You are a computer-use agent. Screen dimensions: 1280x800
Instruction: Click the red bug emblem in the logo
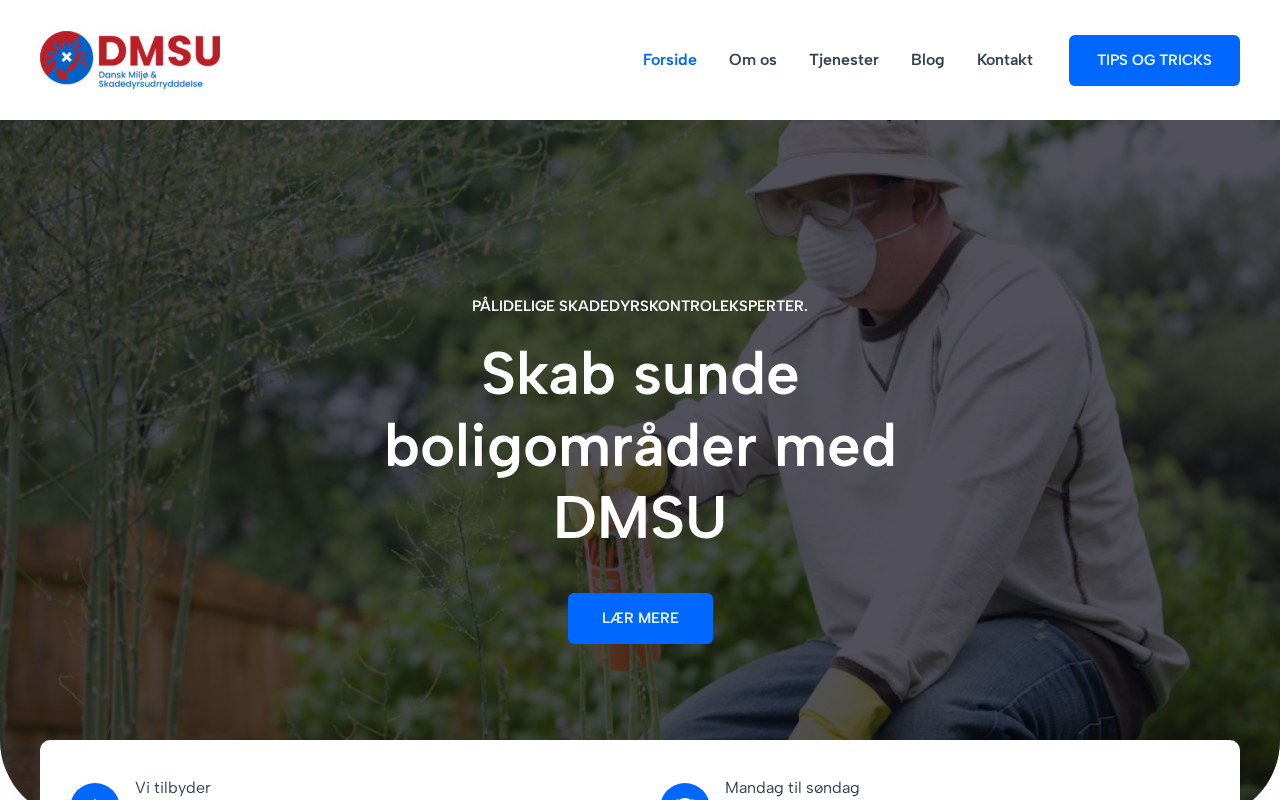tap(66, 58)
